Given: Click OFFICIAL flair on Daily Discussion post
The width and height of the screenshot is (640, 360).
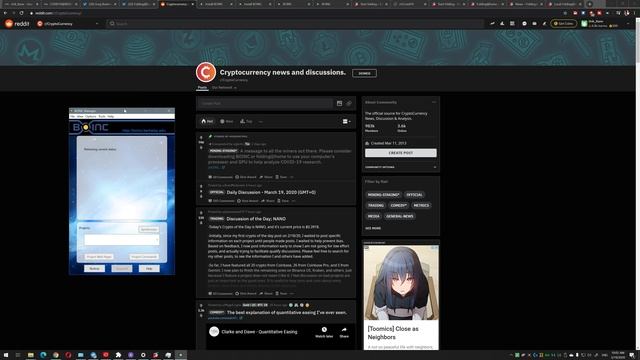Looking at the screenshot, I should click(217, 192).
